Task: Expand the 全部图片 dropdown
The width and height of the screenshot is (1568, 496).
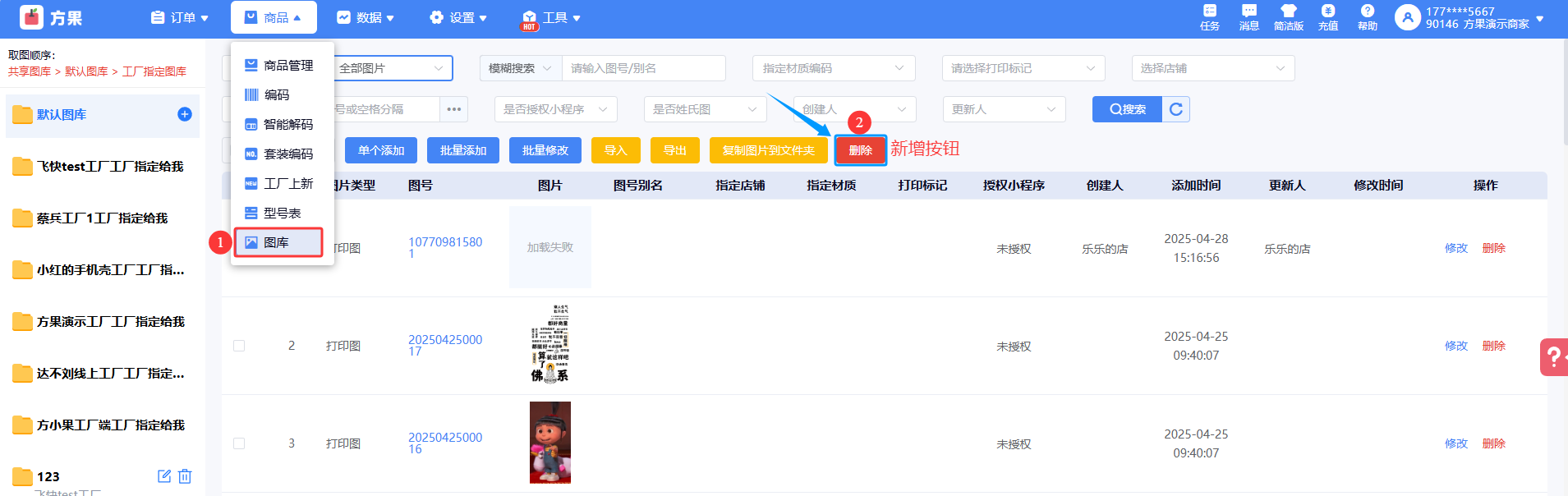Action: pyautogui.click(x=393, y=68)
